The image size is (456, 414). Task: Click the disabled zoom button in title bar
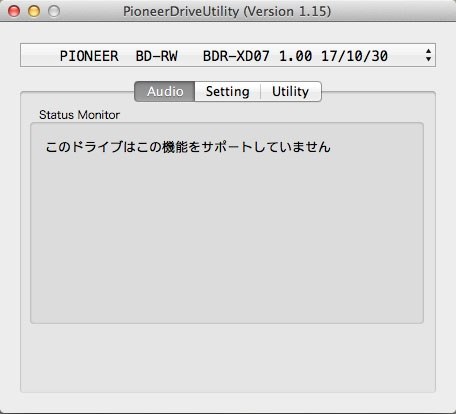[54, 11]
